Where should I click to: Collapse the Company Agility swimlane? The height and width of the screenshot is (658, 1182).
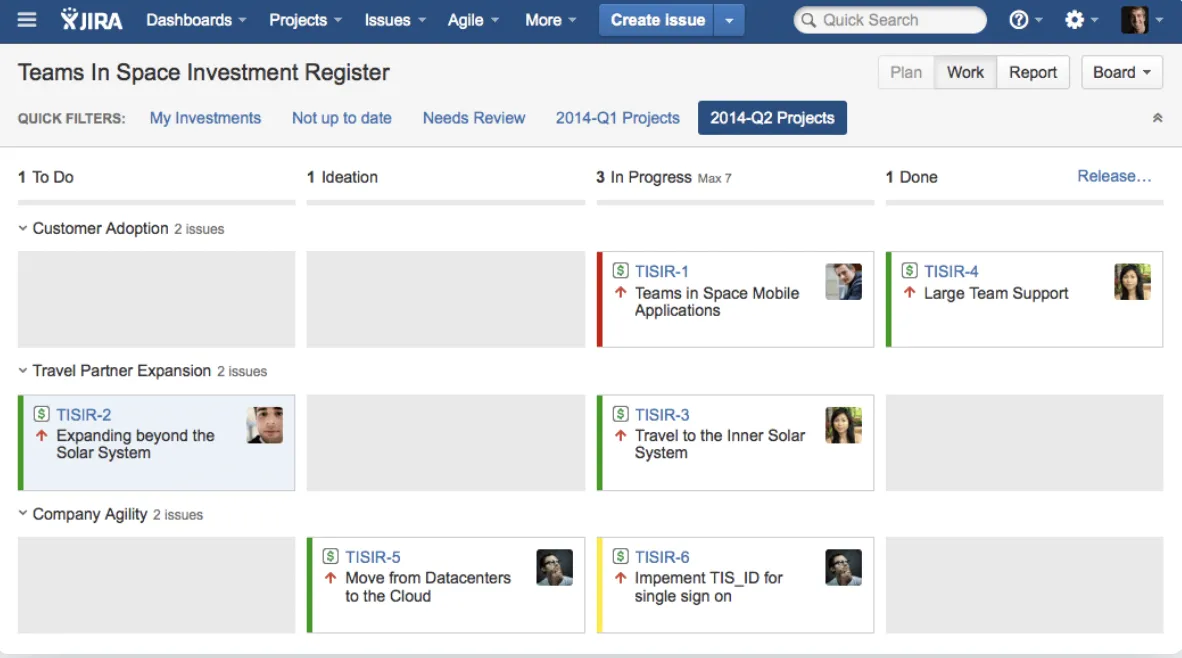point(23,513)
